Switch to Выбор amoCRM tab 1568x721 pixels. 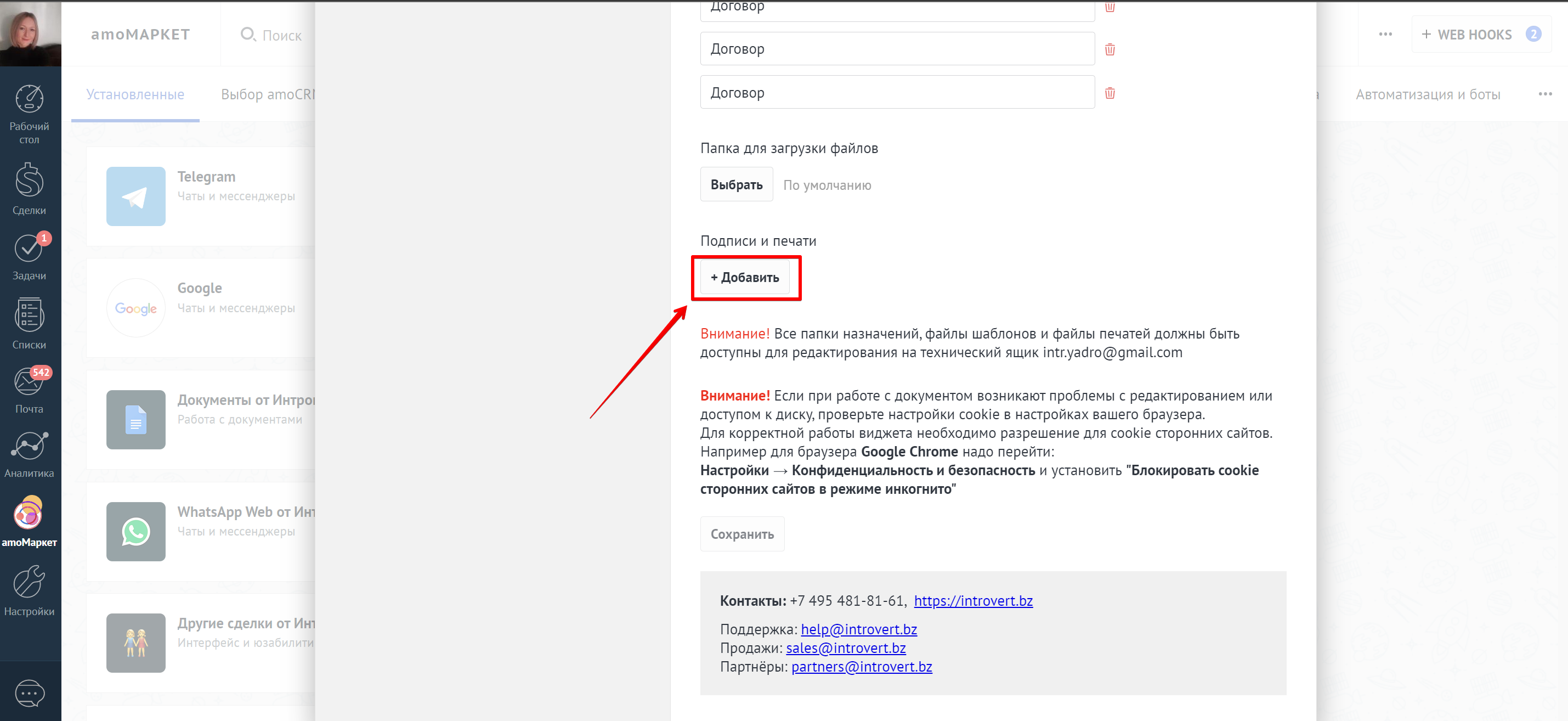[268, 94]
